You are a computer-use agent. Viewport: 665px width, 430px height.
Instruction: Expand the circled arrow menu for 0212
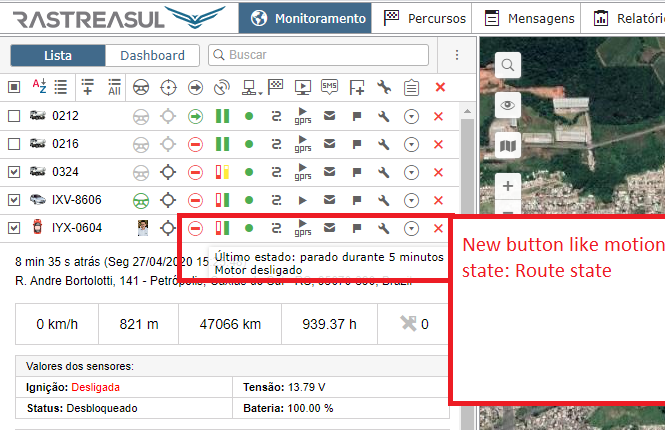point(411,116)
